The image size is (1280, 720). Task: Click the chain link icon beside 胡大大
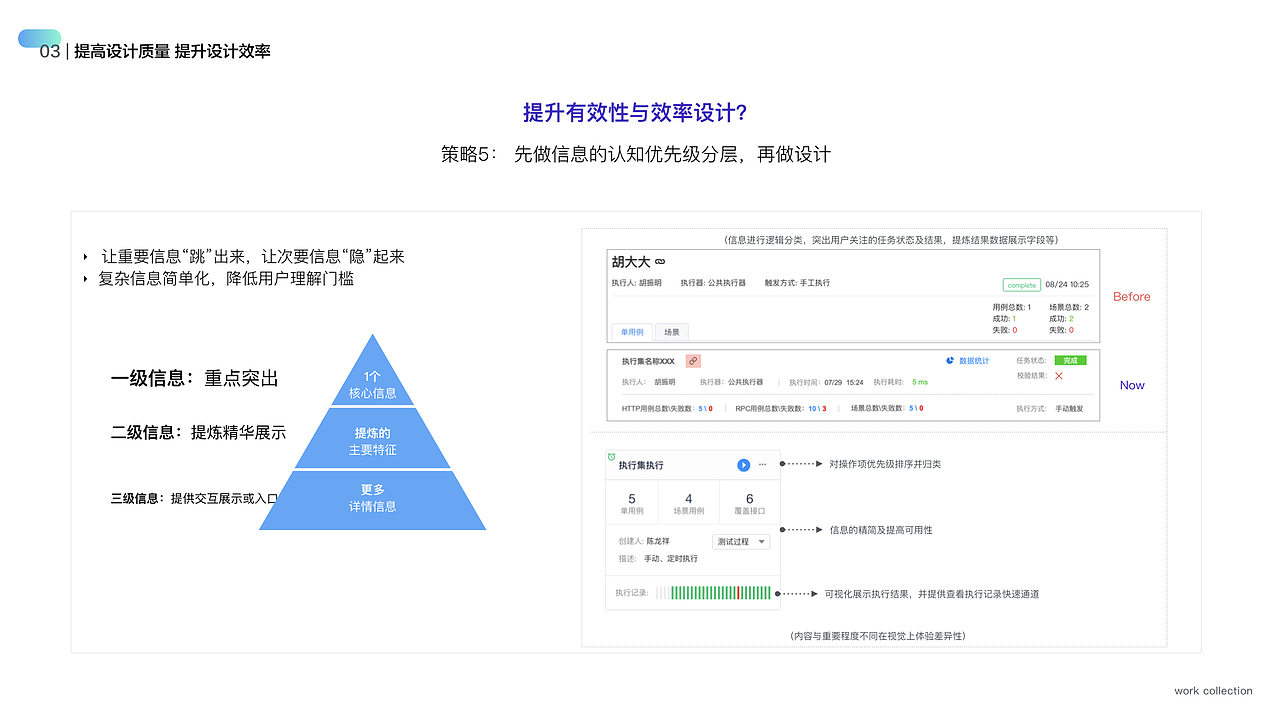click(660, 262)
